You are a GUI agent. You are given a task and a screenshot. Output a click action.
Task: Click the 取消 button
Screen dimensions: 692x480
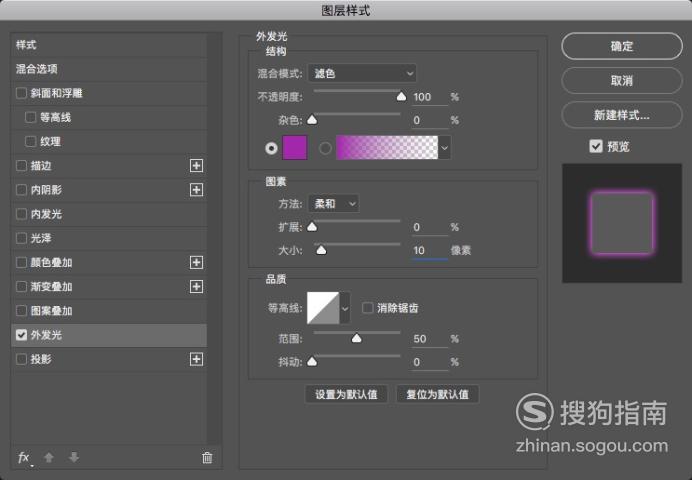pyautogui.click(x=622, y=81)
